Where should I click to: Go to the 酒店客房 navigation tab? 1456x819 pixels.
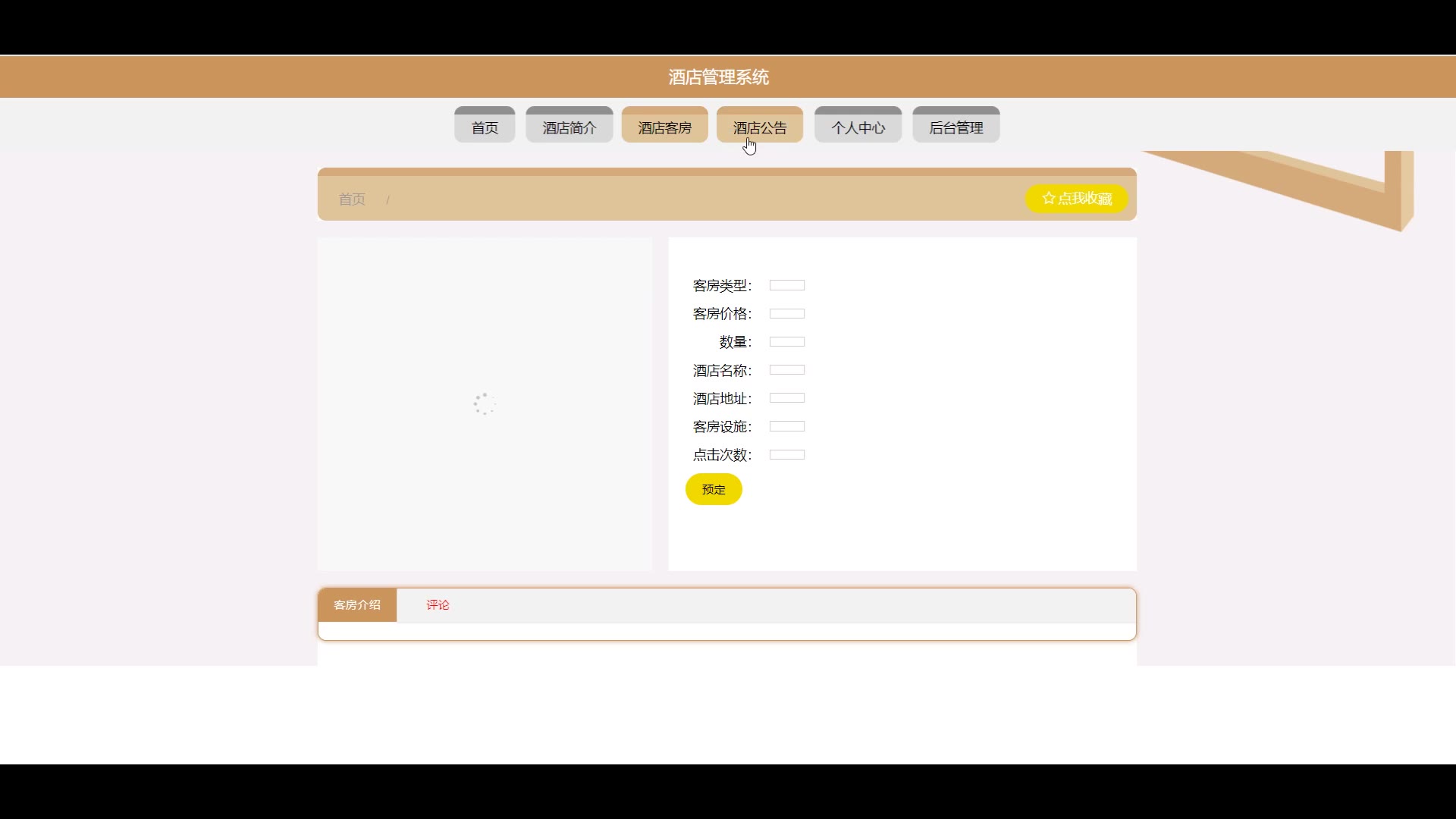(664, 127)
